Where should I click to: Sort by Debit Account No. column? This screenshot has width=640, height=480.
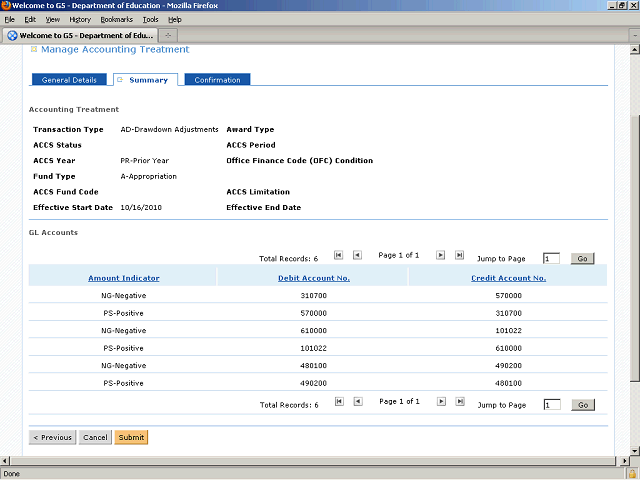click(x=313, y=278)
